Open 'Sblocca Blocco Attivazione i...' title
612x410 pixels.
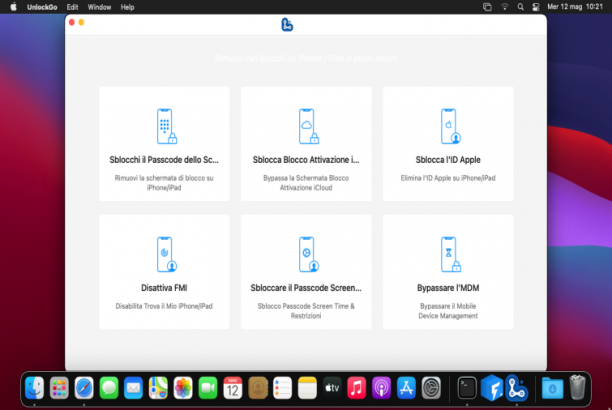[306, 160]
